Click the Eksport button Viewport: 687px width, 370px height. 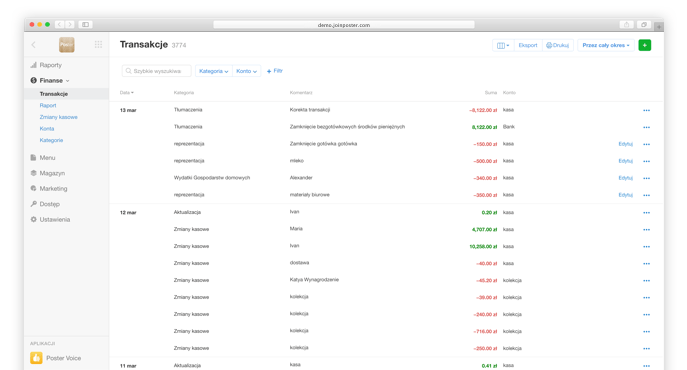tap(528, 45)
